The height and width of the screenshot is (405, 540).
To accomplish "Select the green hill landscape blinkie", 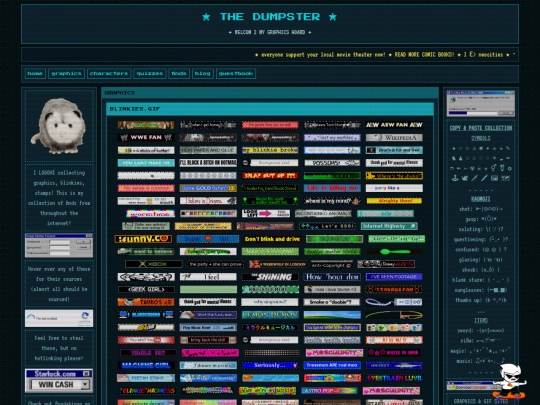I will pyautogui.click(x=332, y=315).
